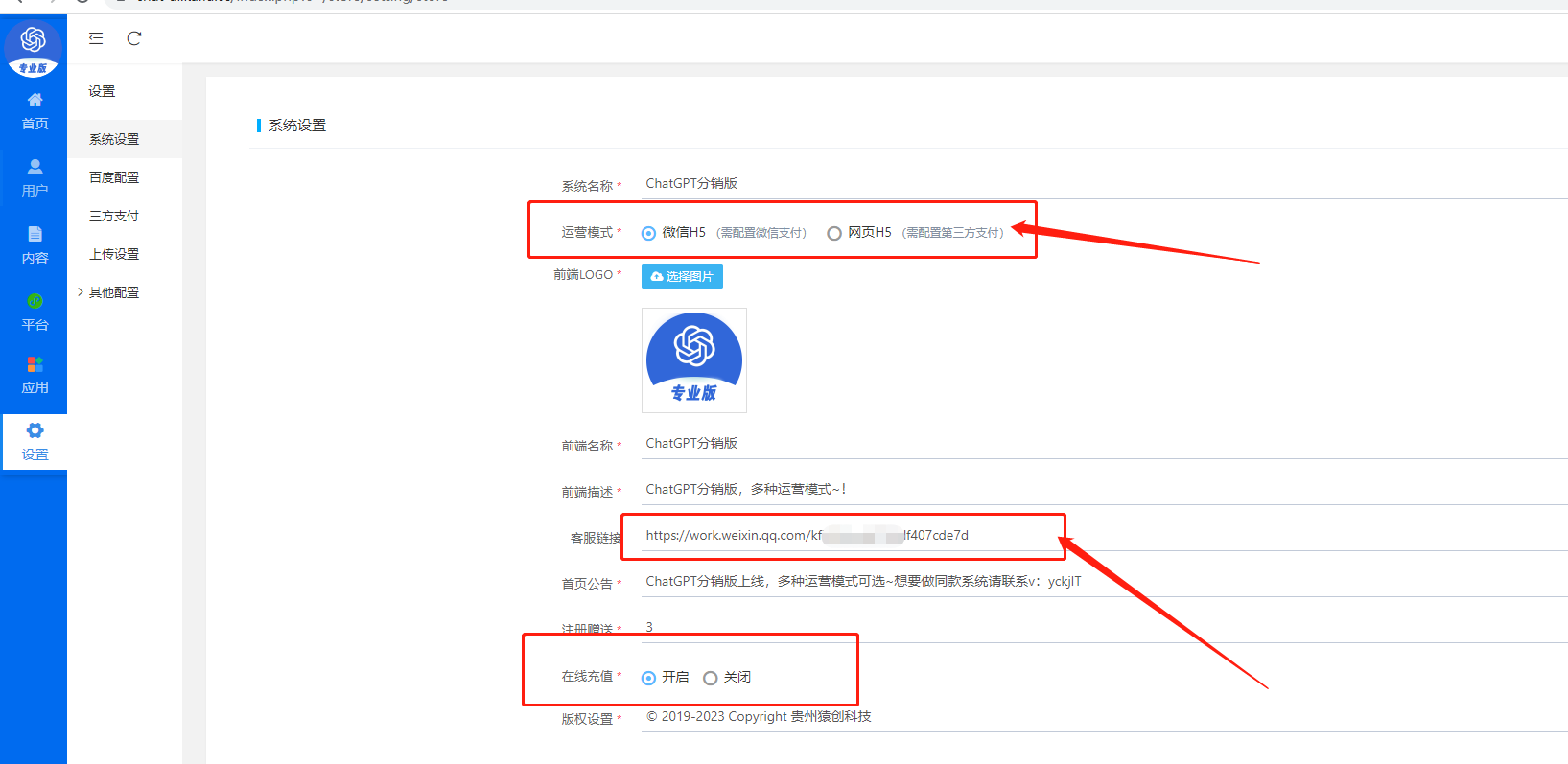Turn online recharge on with 开启

(x=648, y=678)
